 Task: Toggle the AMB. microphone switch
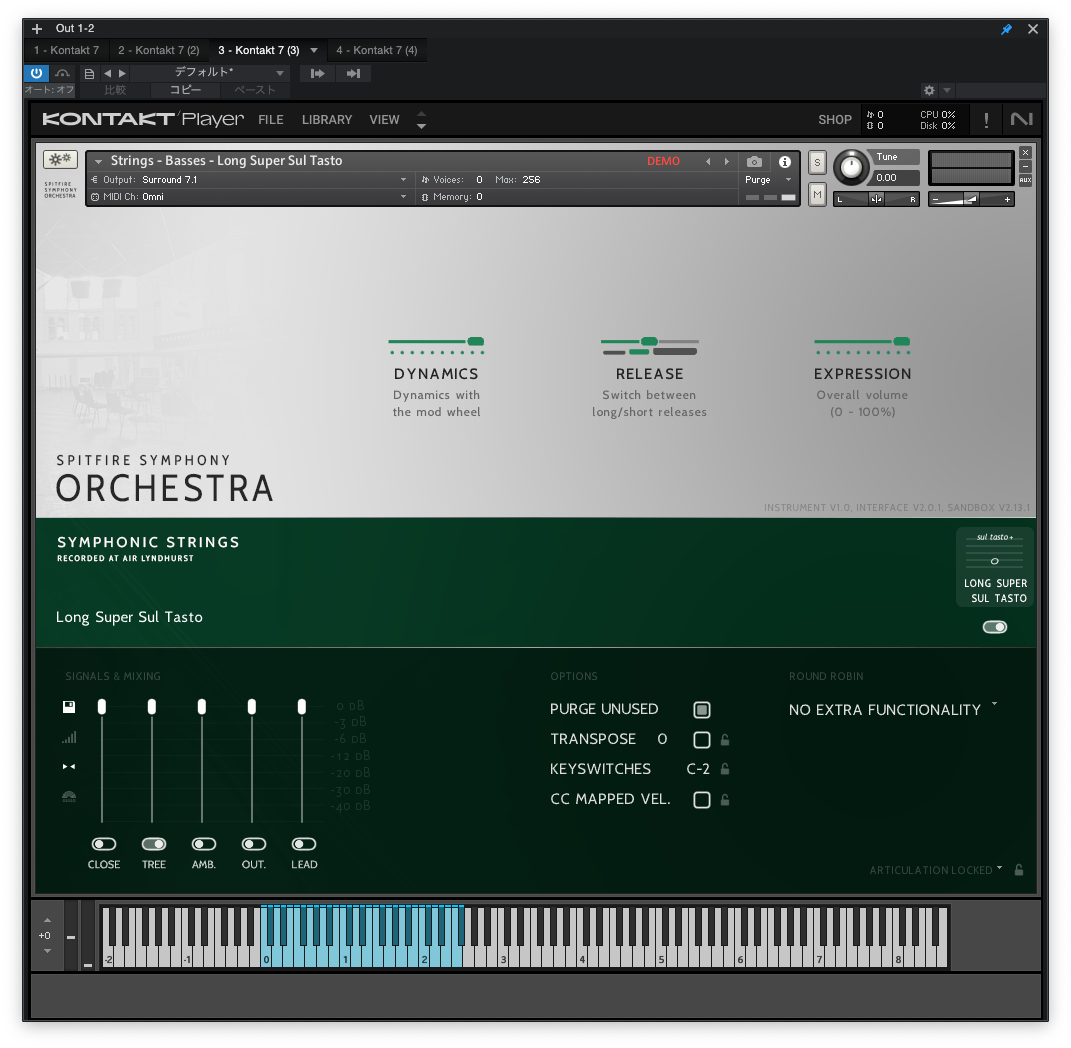pyautogui.click(x=204, y=844)
